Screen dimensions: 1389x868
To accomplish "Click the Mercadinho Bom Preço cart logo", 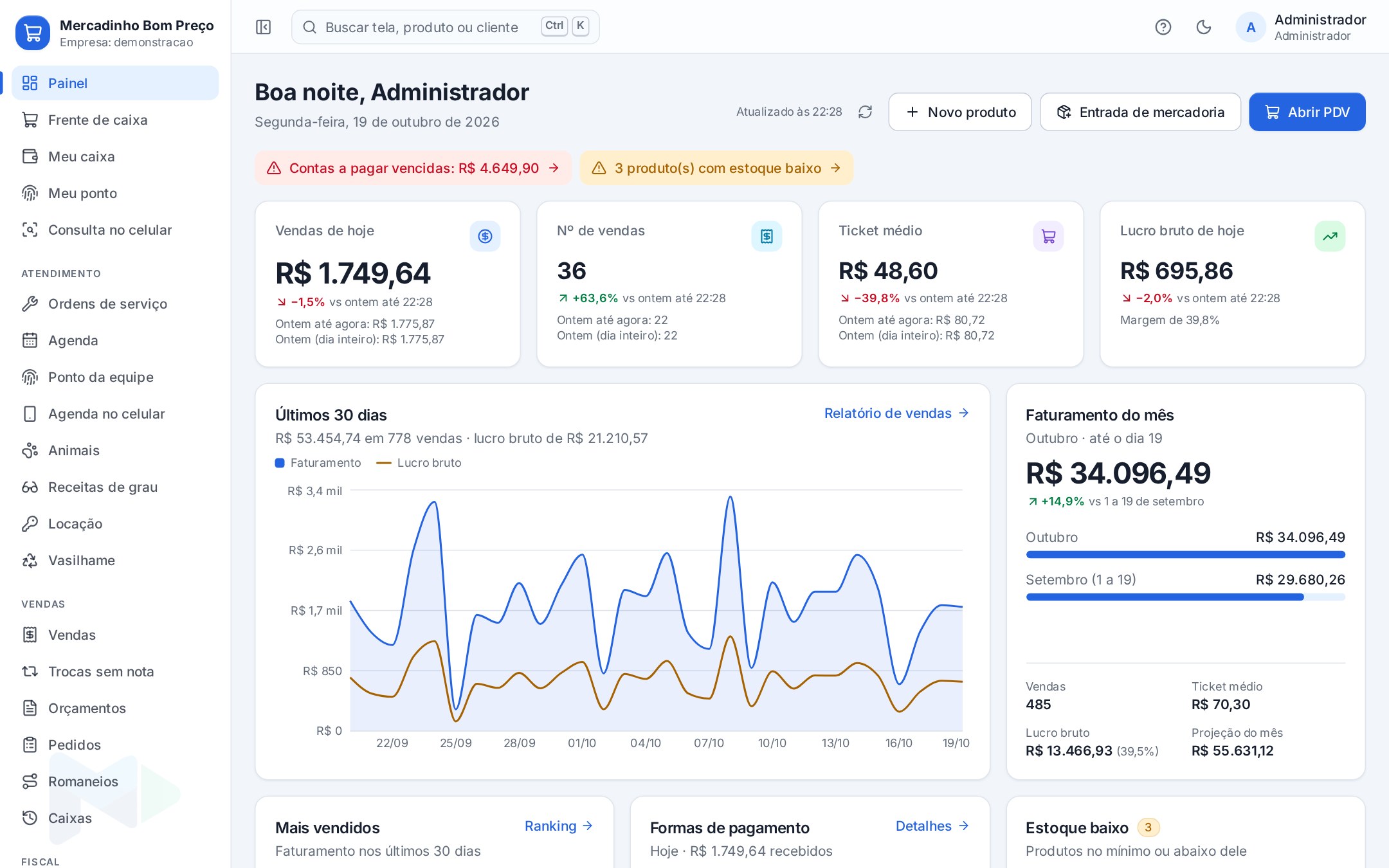I will coord(33,33).
